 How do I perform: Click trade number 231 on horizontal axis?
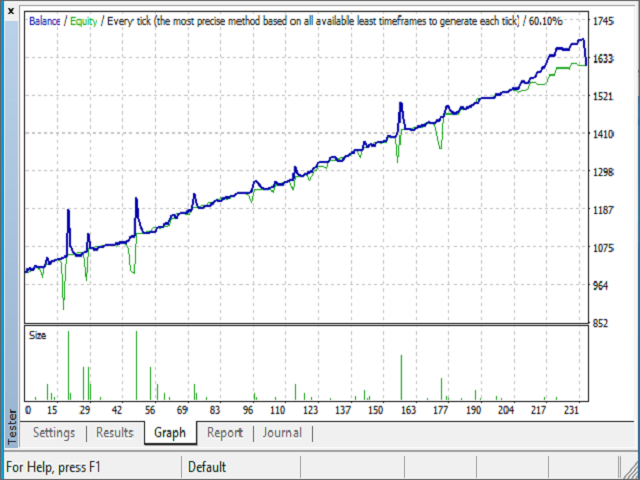tap(571, 410)
